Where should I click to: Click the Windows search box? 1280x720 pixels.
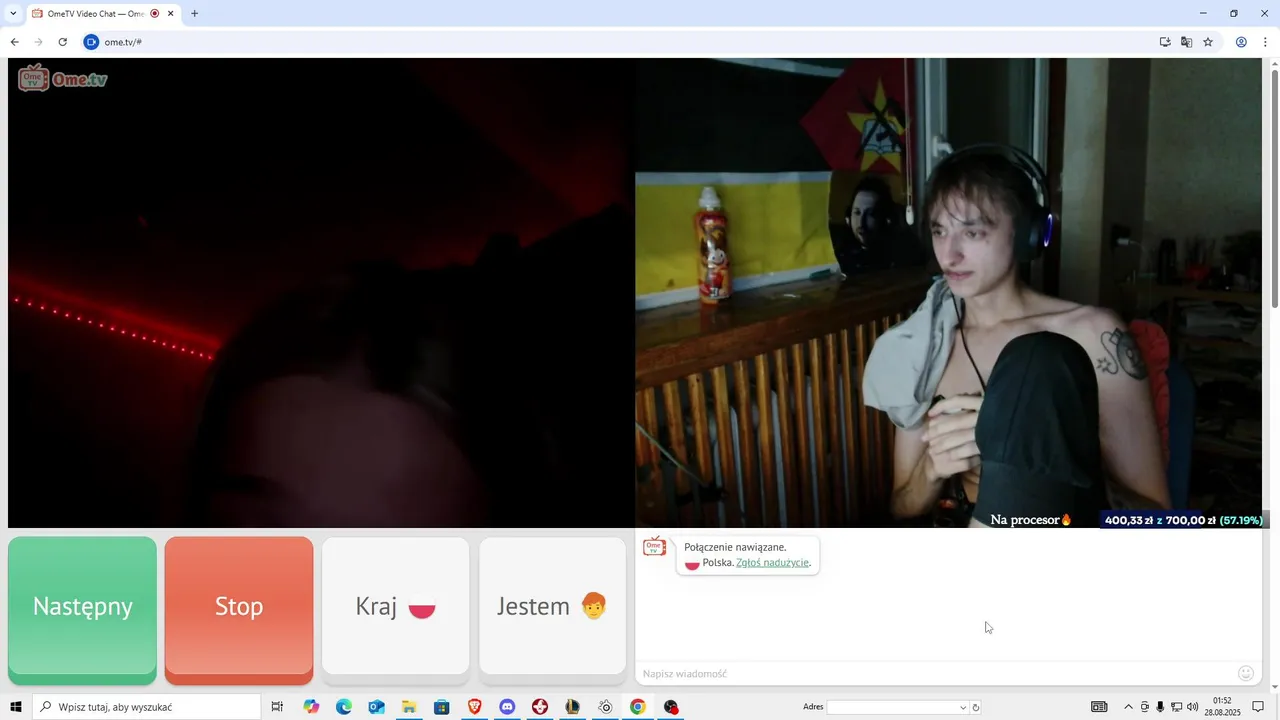coord(146,707)
